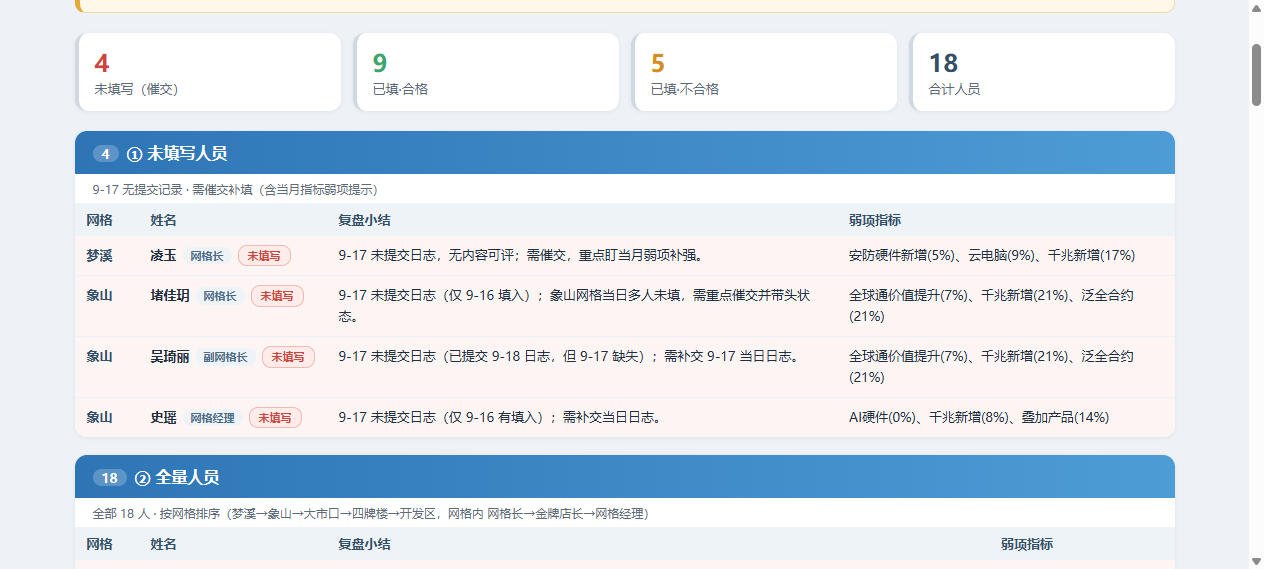
Task: Click the 复盘小结 column header in first table
Action: pos(364,220)
